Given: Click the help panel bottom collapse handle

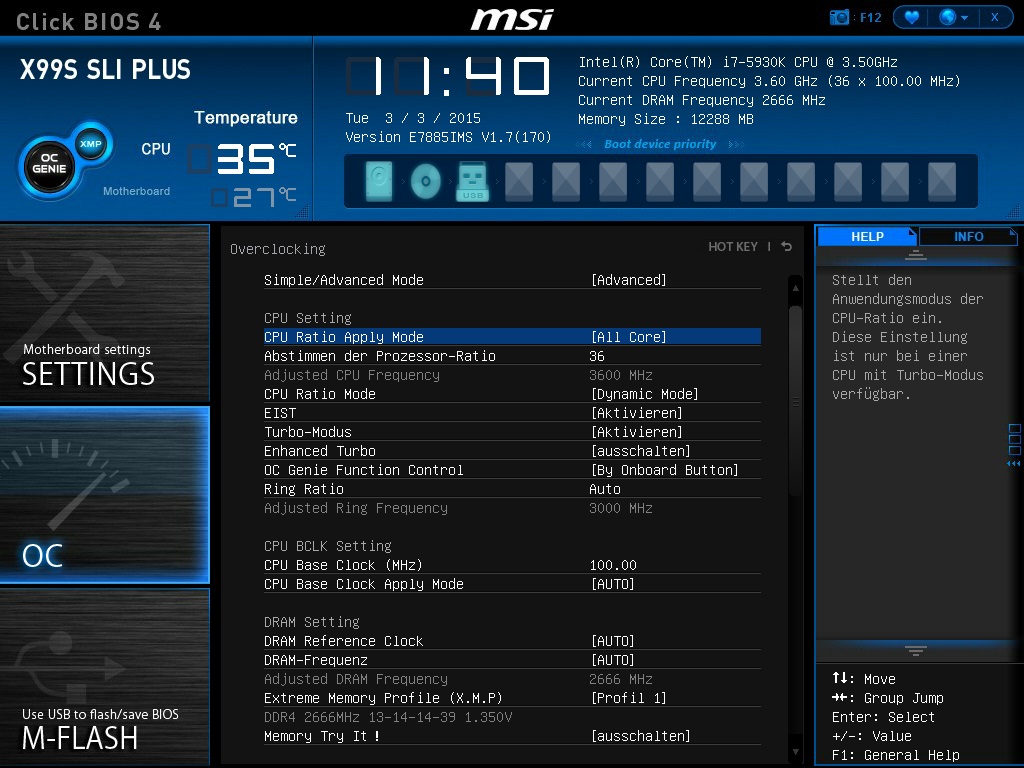Looking at the screenshot, I should (916, 650).
